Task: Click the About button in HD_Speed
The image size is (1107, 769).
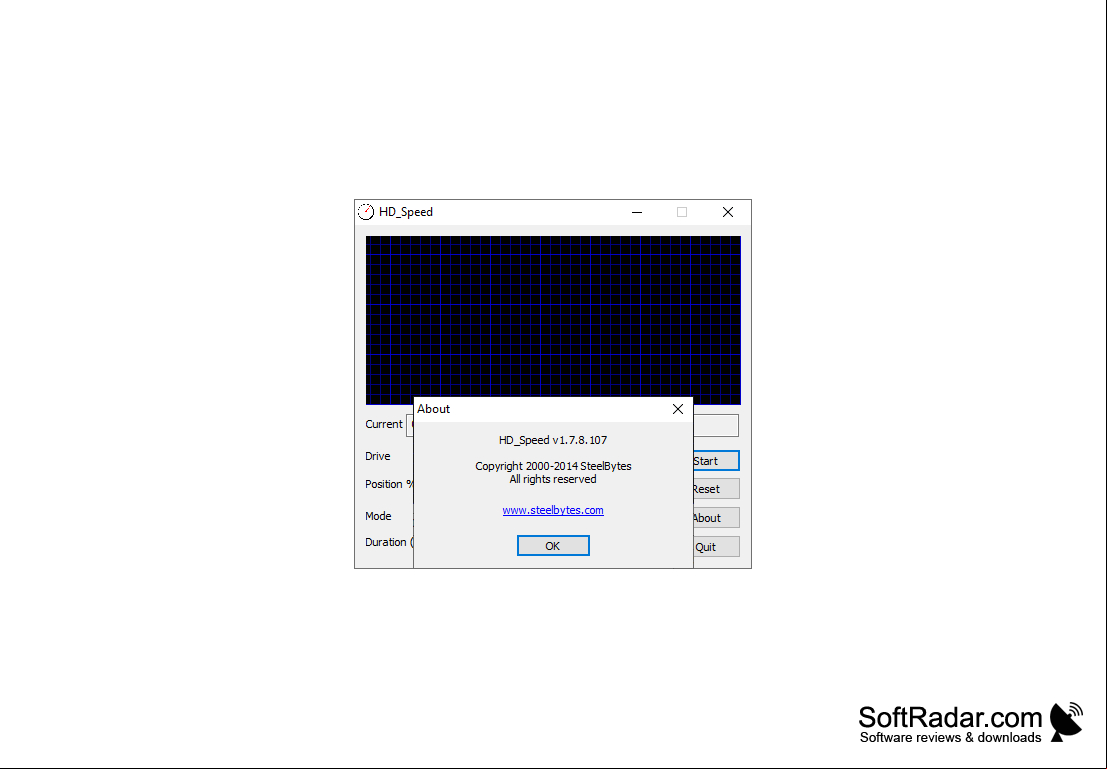Action: [x=716, y=518]
